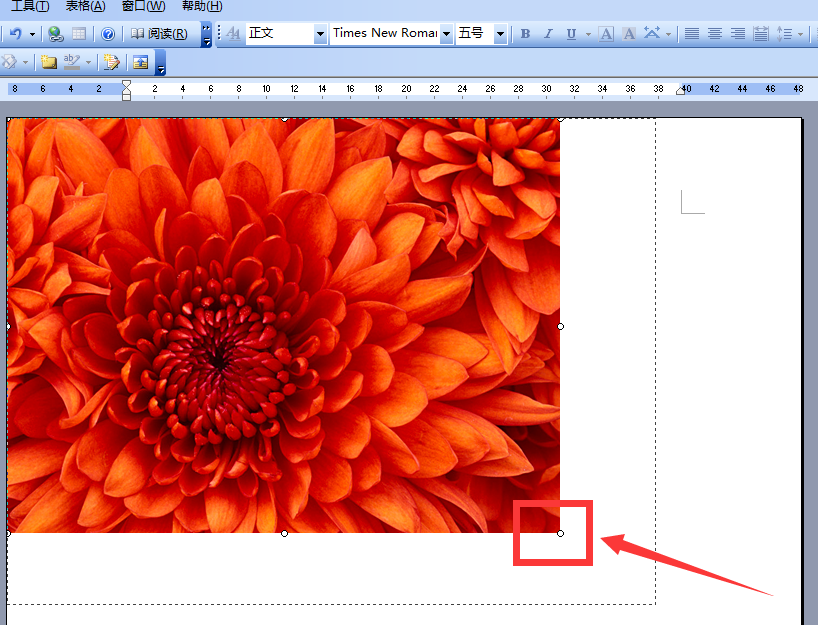818x625 pixels.
Task: Click the Styles and Formatting AA icon
Action: point(233,34)
